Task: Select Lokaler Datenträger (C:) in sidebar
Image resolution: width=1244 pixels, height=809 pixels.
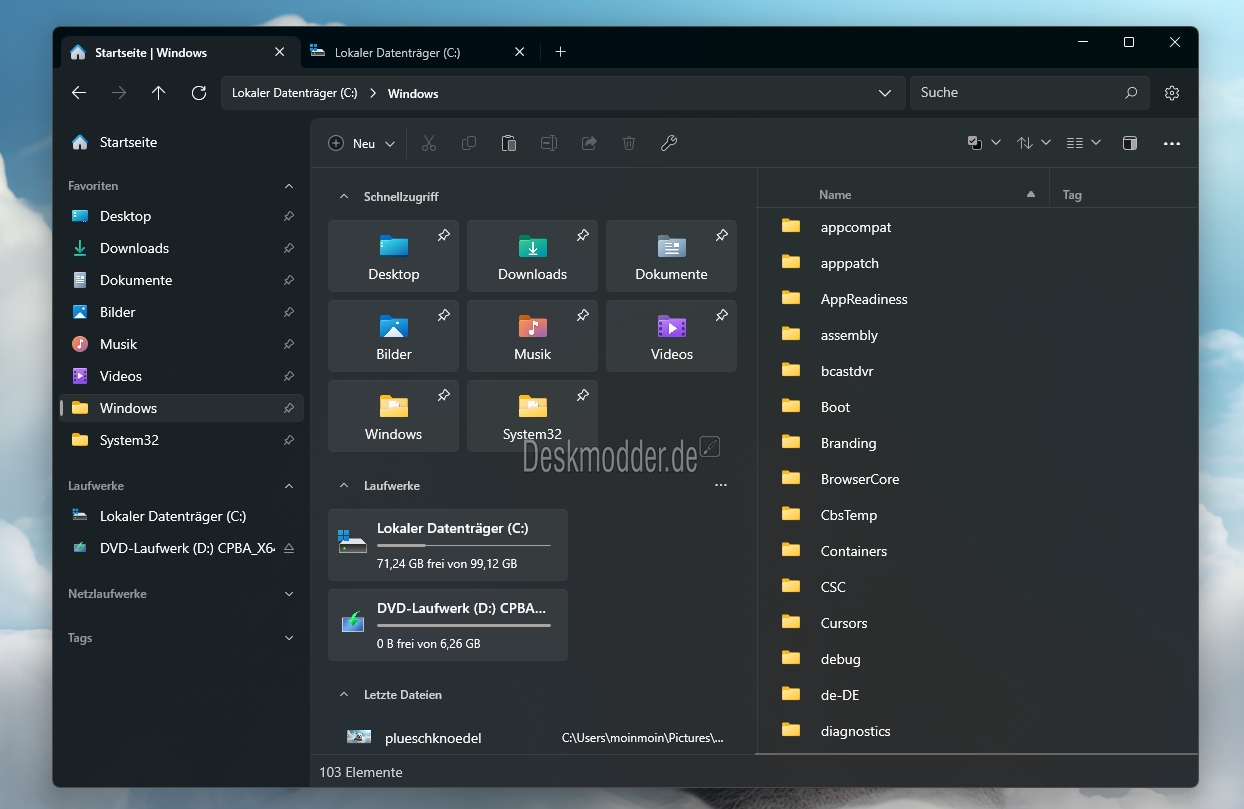Action: click(182, 516)
